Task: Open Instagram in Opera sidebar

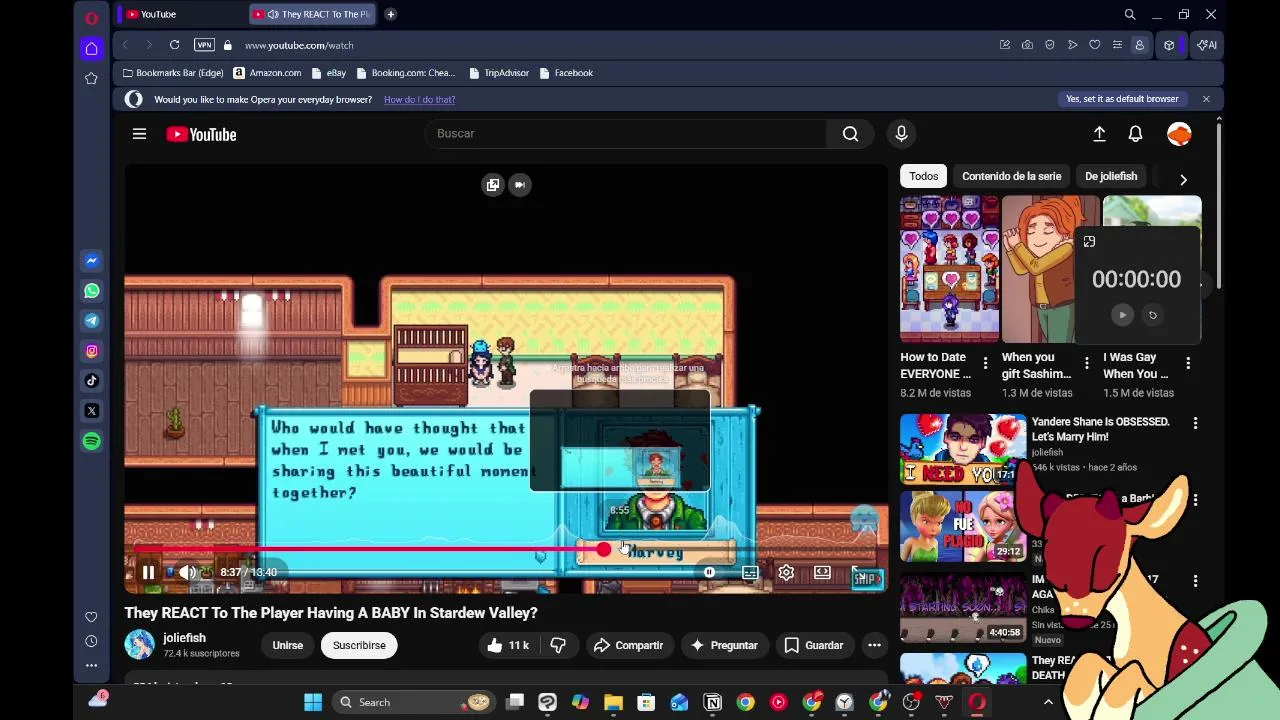Action: pos(92,351)
